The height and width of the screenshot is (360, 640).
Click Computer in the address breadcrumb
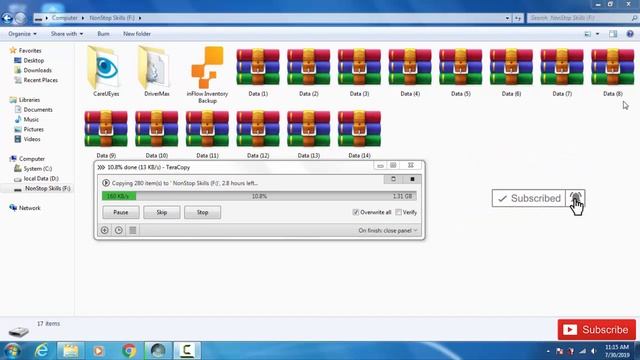tap(64, 18)
